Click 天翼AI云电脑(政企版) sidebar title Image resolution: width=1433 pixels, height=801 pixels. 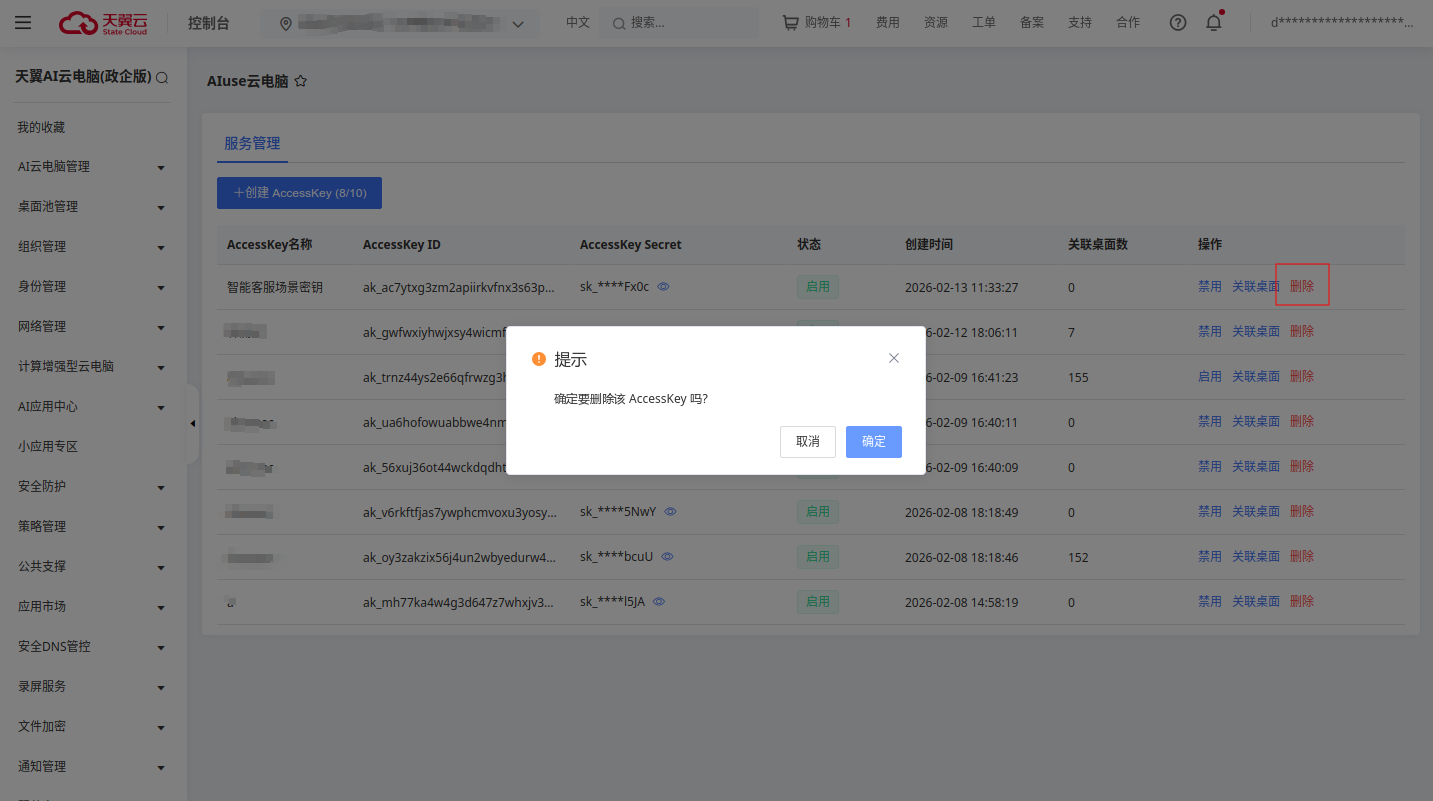pos(83,76)
